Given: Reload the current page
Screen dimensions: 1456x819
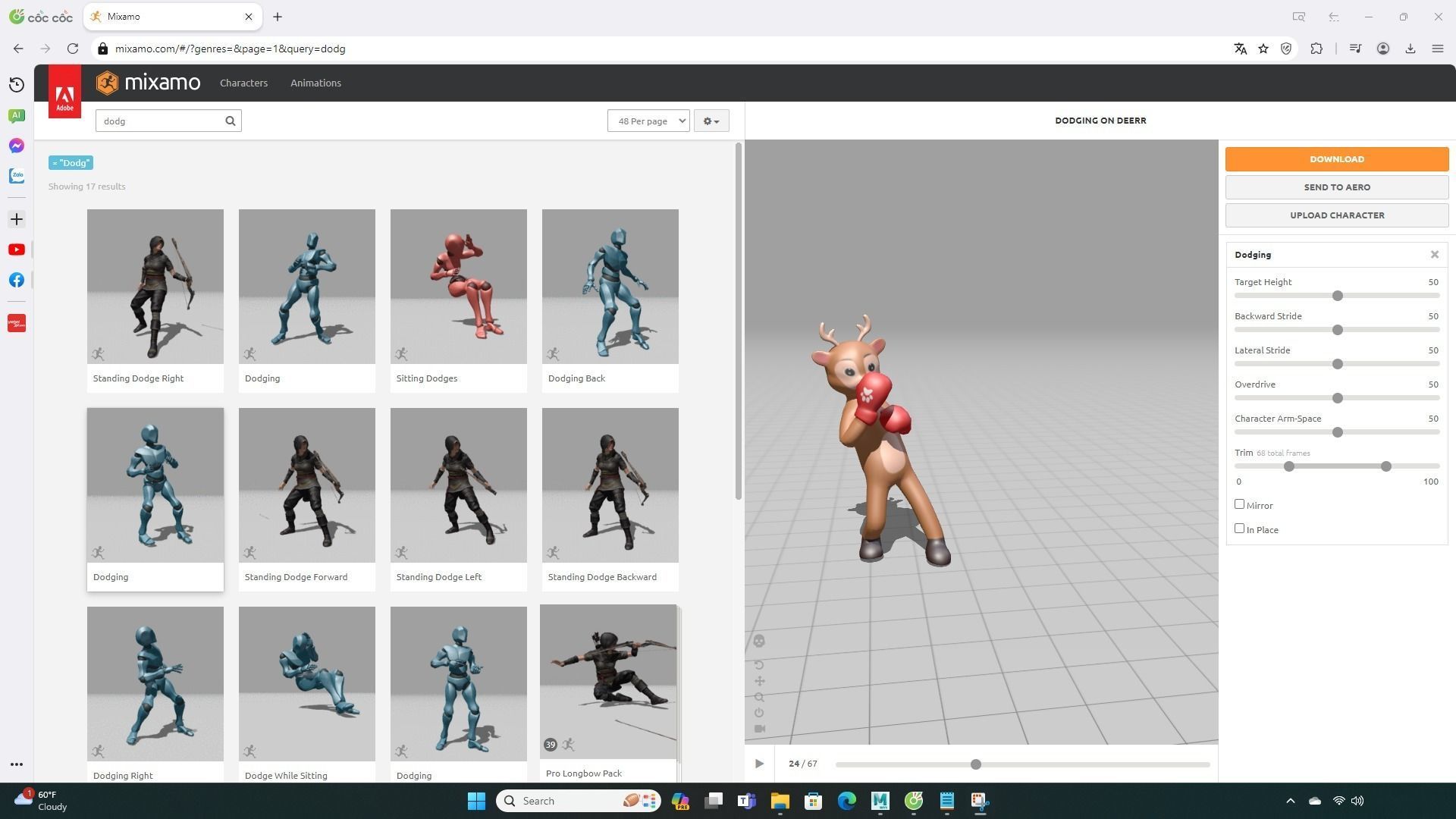Looking at the screenshot, I should click(73, 49).
